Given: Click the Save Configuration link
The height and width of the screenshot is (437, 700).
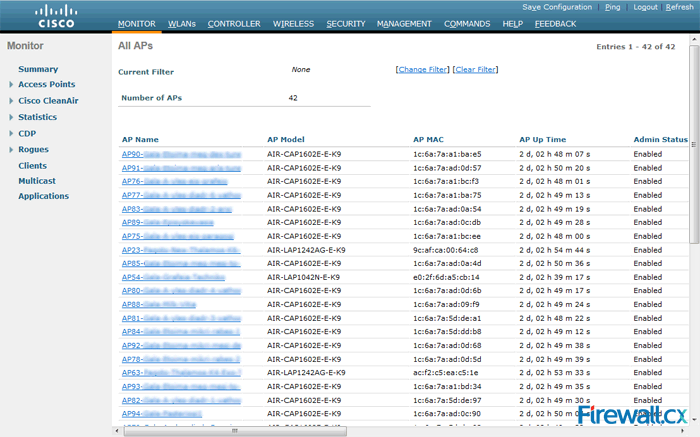Looking at the screenshot, I should click(x=557, y=7).
